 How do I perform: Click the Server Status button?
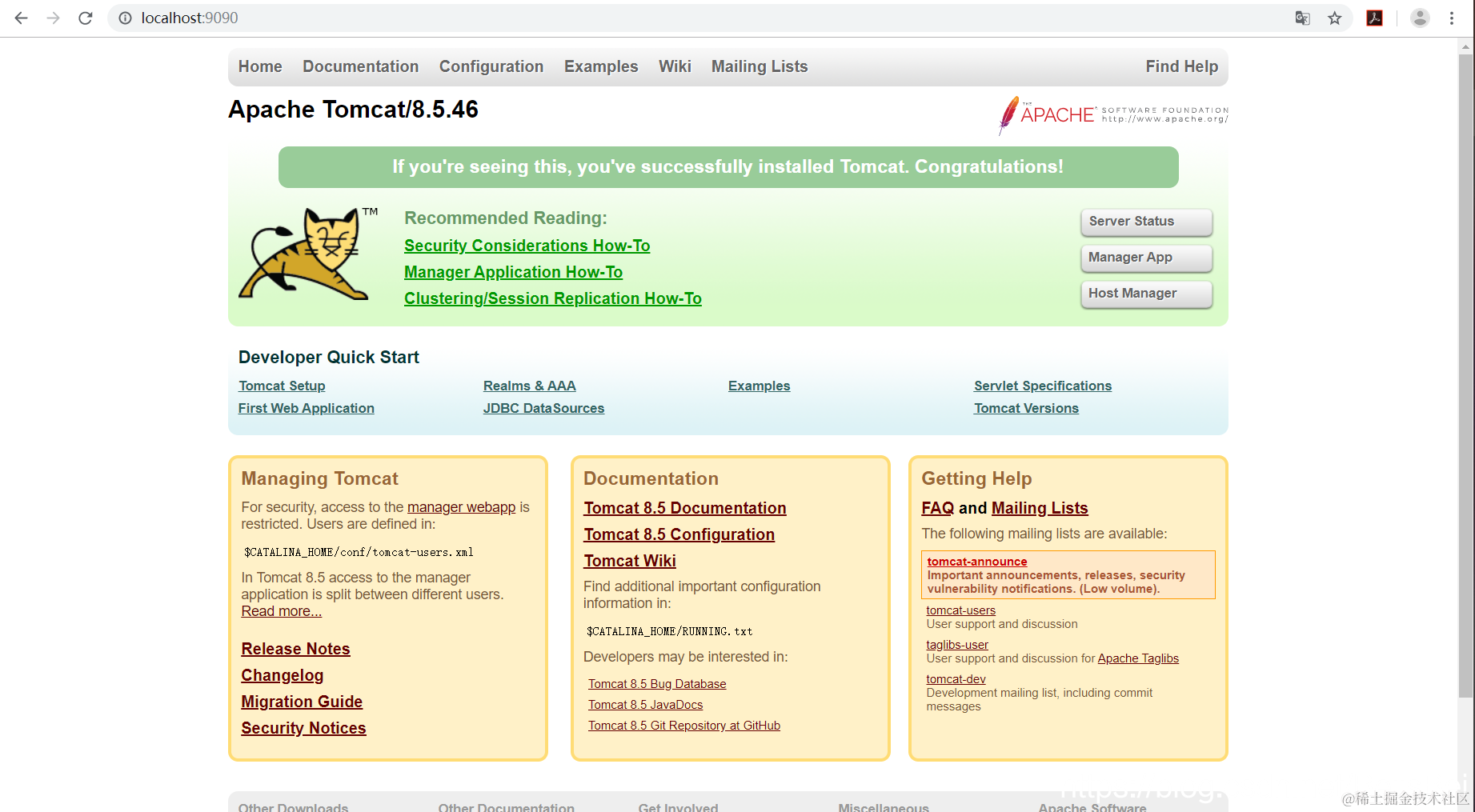1146,222
